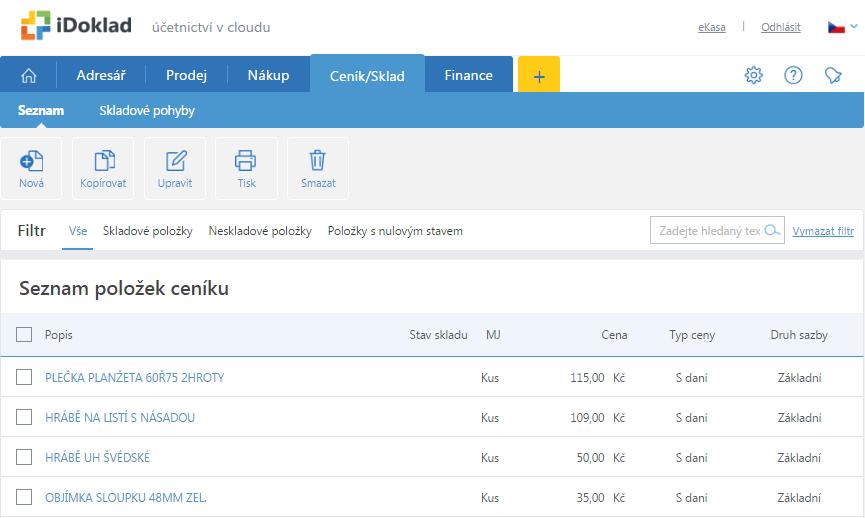The height and width of the screenshot is (518, 865).
Task: Go to the home icon tab
Action: point(29,76)
